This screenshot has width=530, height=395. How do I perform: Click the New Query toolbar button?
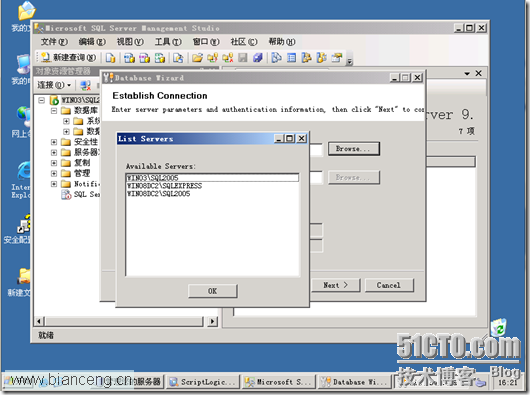(x=69, y=58)
